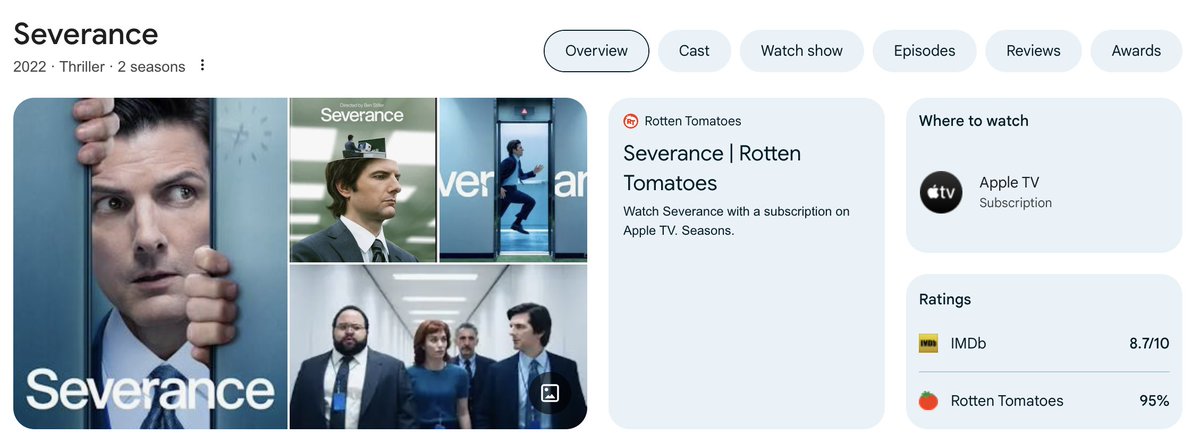Open the Reviews tab

[1033, 51]
